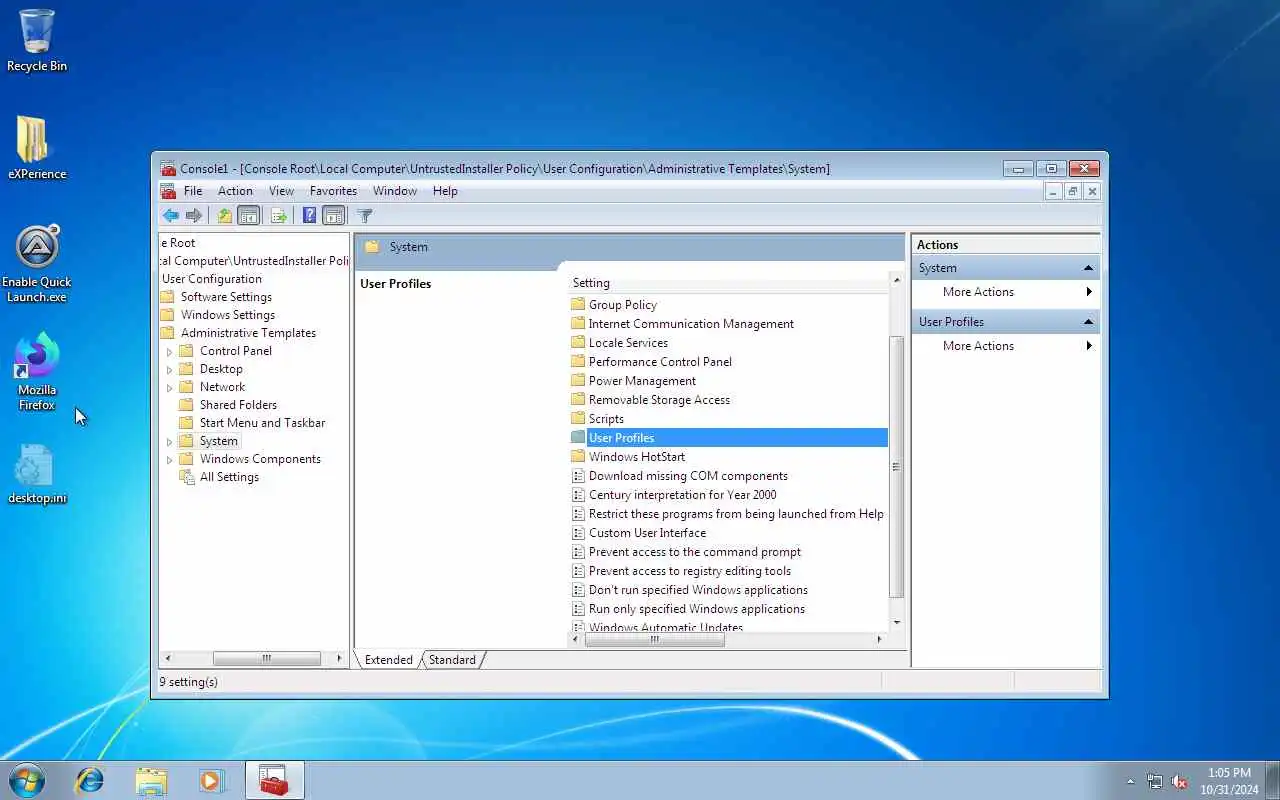This screenshot has height=800, width=1280.
Task: Select Windows Settings tree item
Action: click(x=227, y=315)
